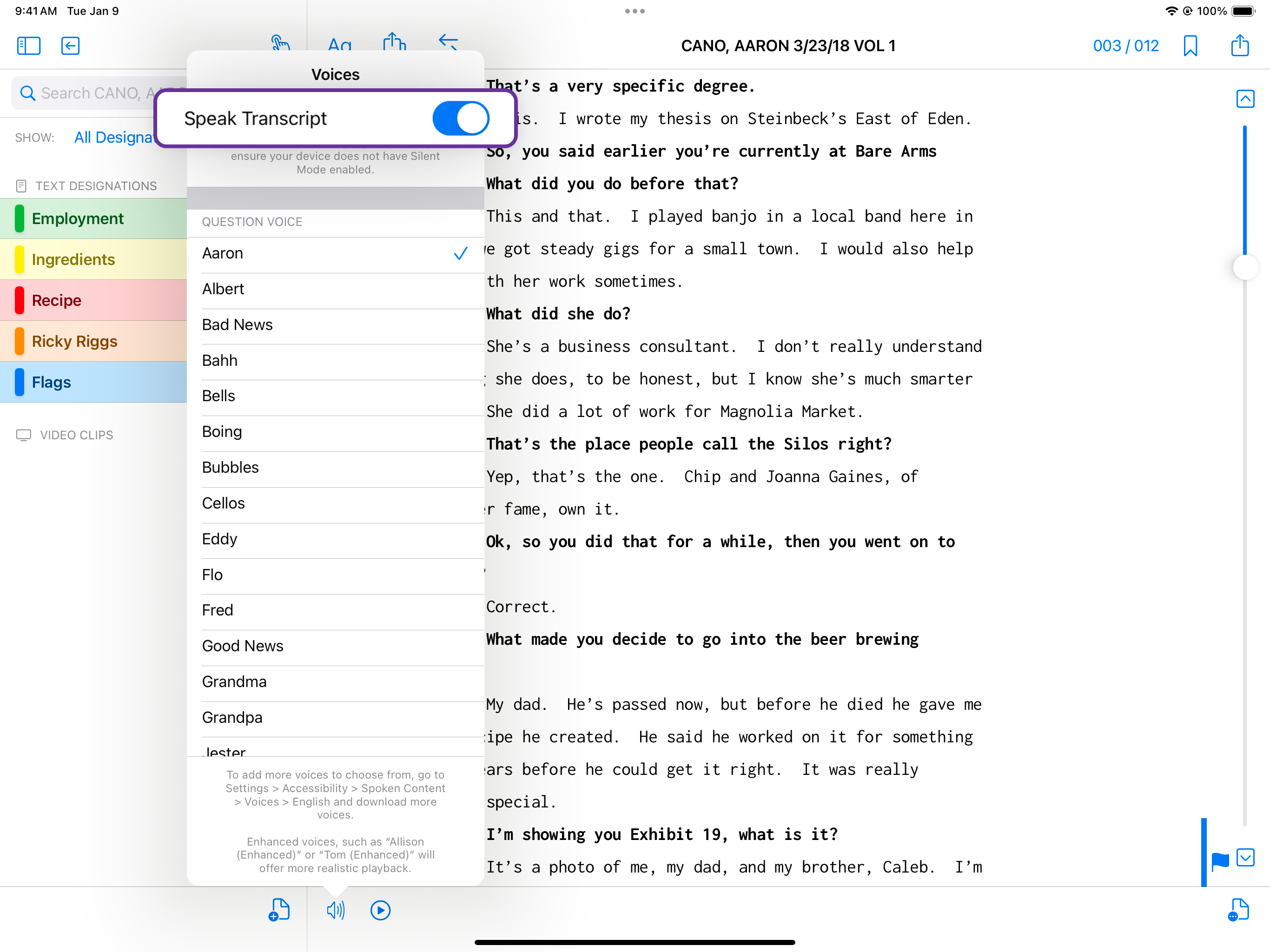Tap the document notes icon in the bottom right
Image resolution: width=1270 pixels, height=952 pixels.
coord(1238,910)
